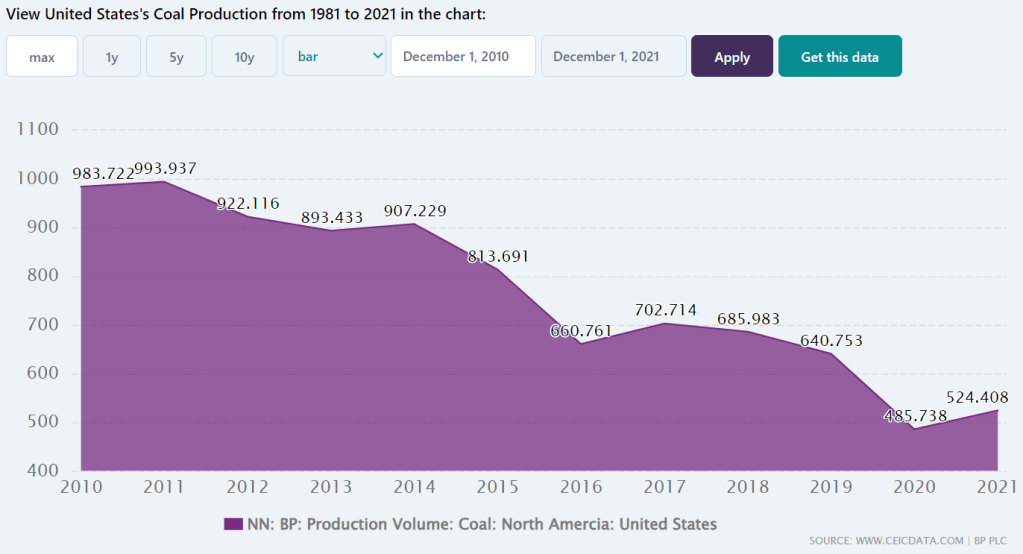Click the start date field December 1, 2010
1023x554 pixels.
pos(462,57)
